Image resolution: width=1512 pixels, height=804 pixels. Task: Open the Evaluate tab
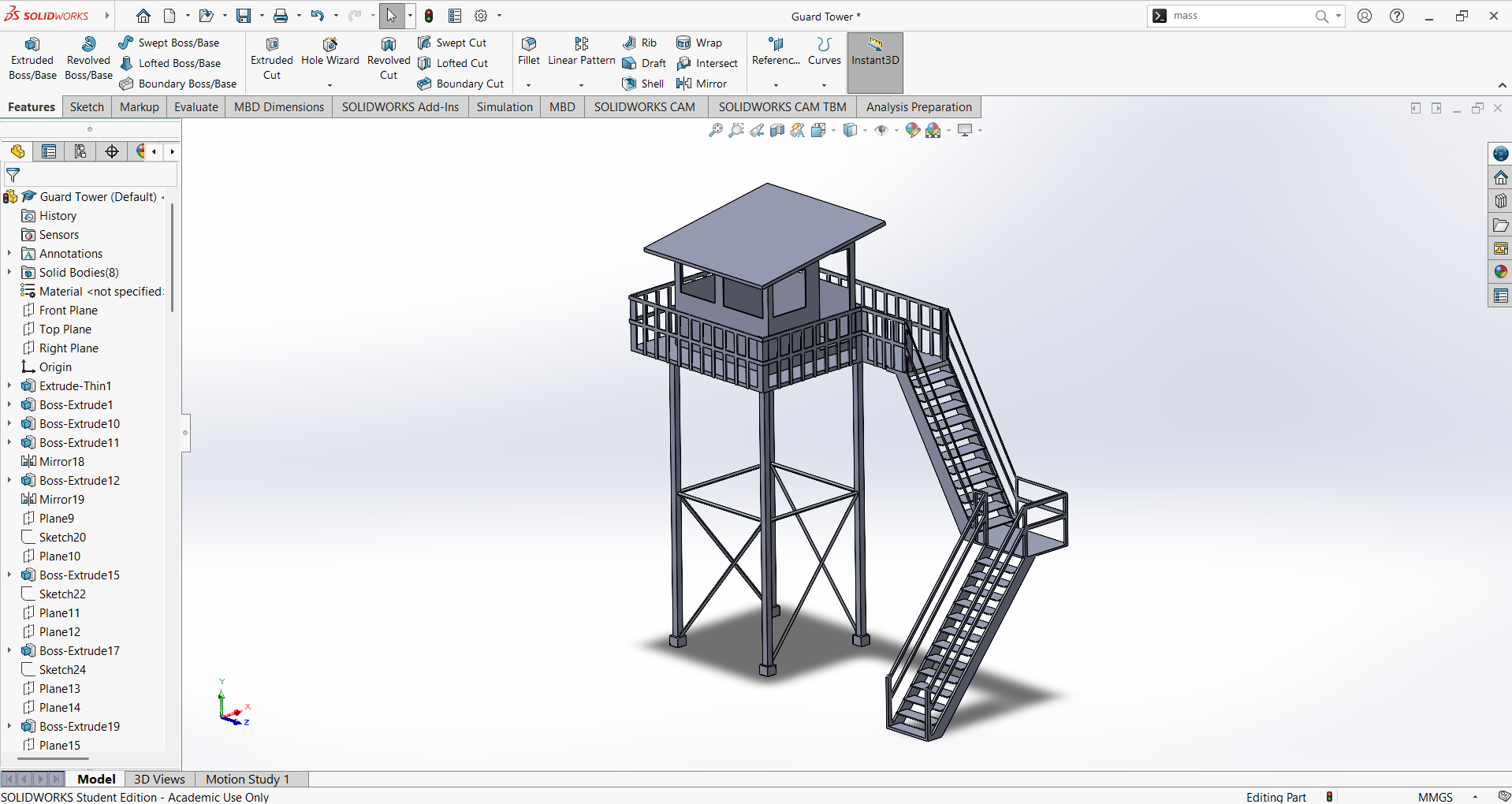coord(196,107)
